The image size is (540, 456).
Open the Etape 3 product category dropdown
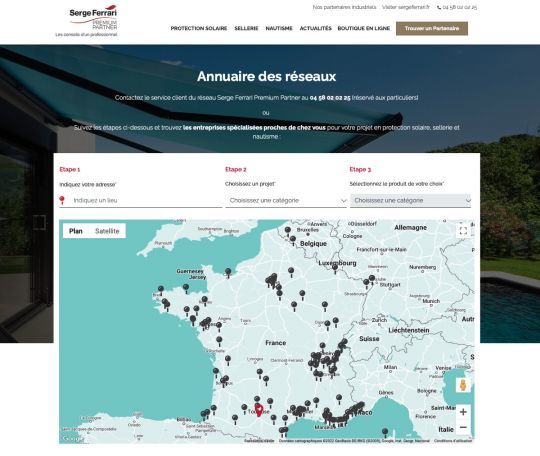[x=411, y=200]
